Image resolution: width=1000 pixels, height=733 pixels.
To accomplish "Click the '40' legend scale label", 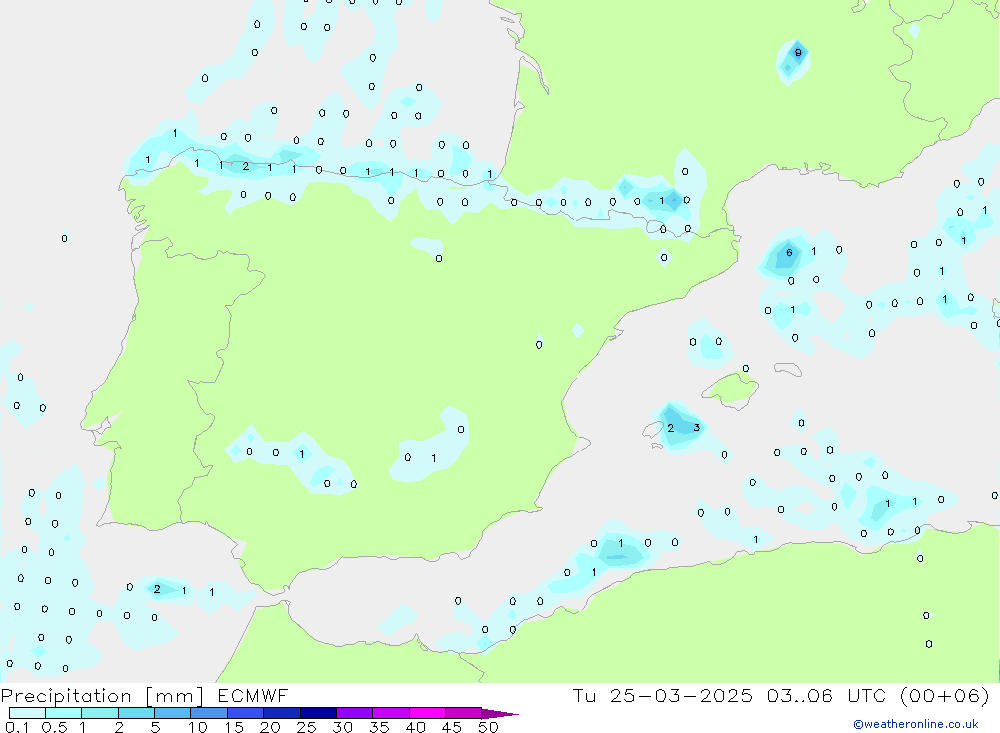I will [415, 727].
